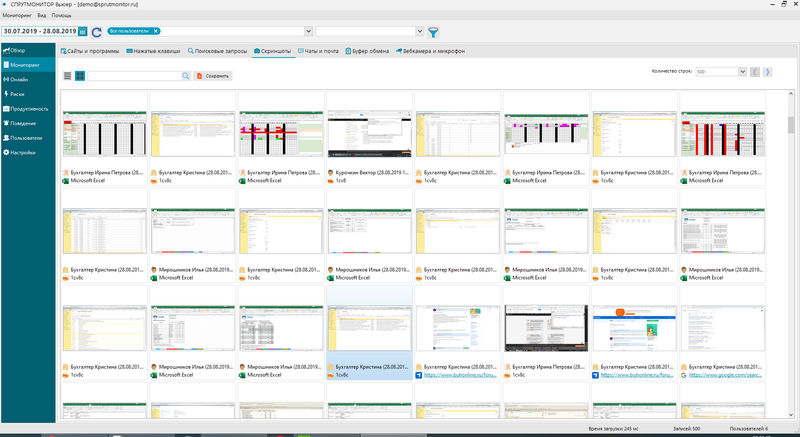Click the refresh data icon
Image resolution: width=800 pixels, height=437 pixels.
[96, 32]
